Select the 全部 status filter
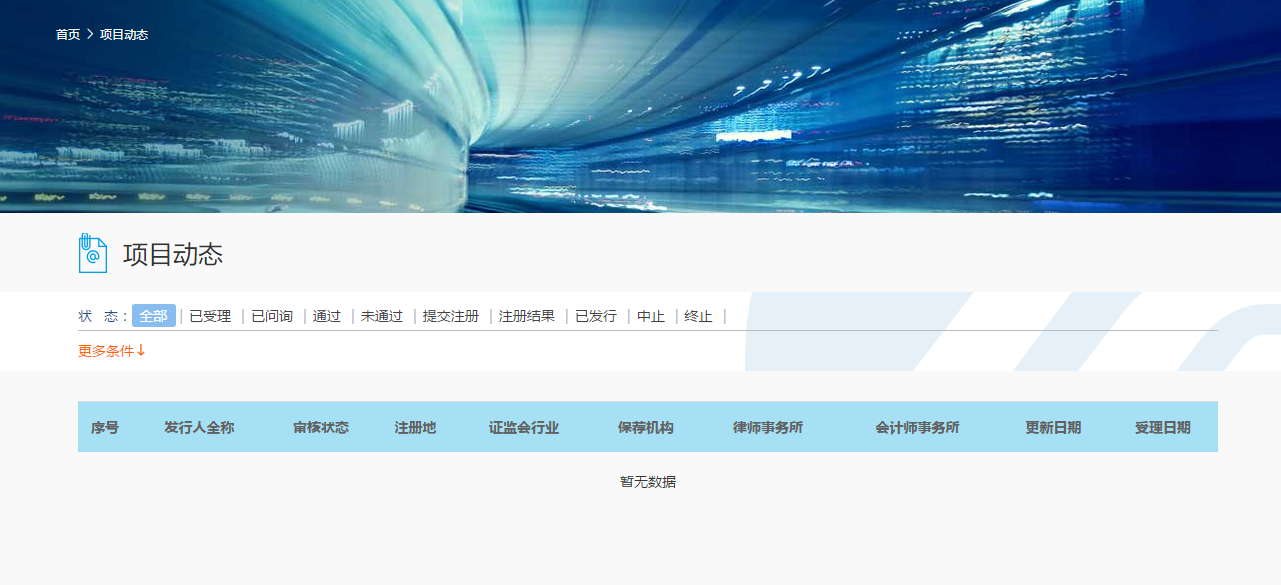This screenshot has height=585, width=1281. pos(154,316)
